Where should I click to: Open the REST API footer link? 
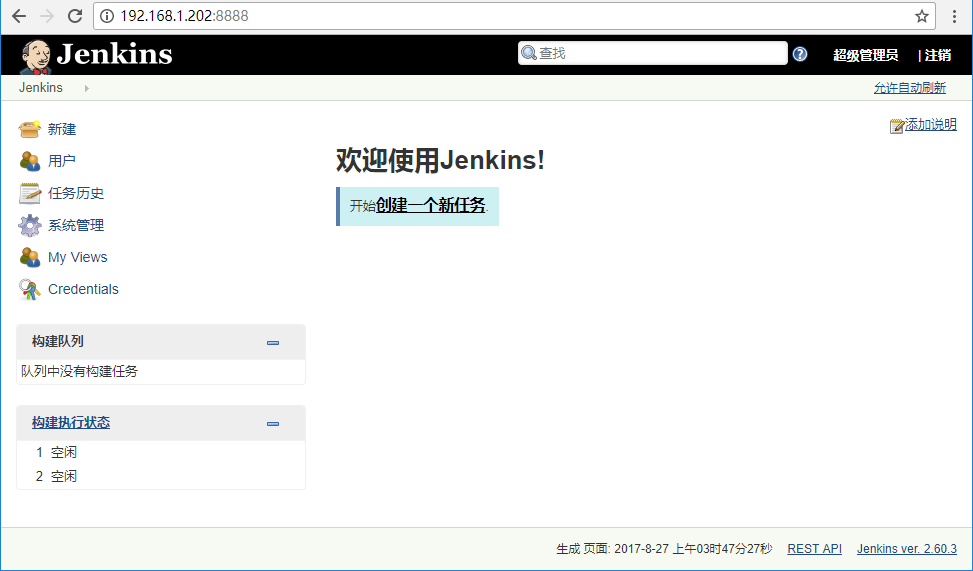[814, 549]
